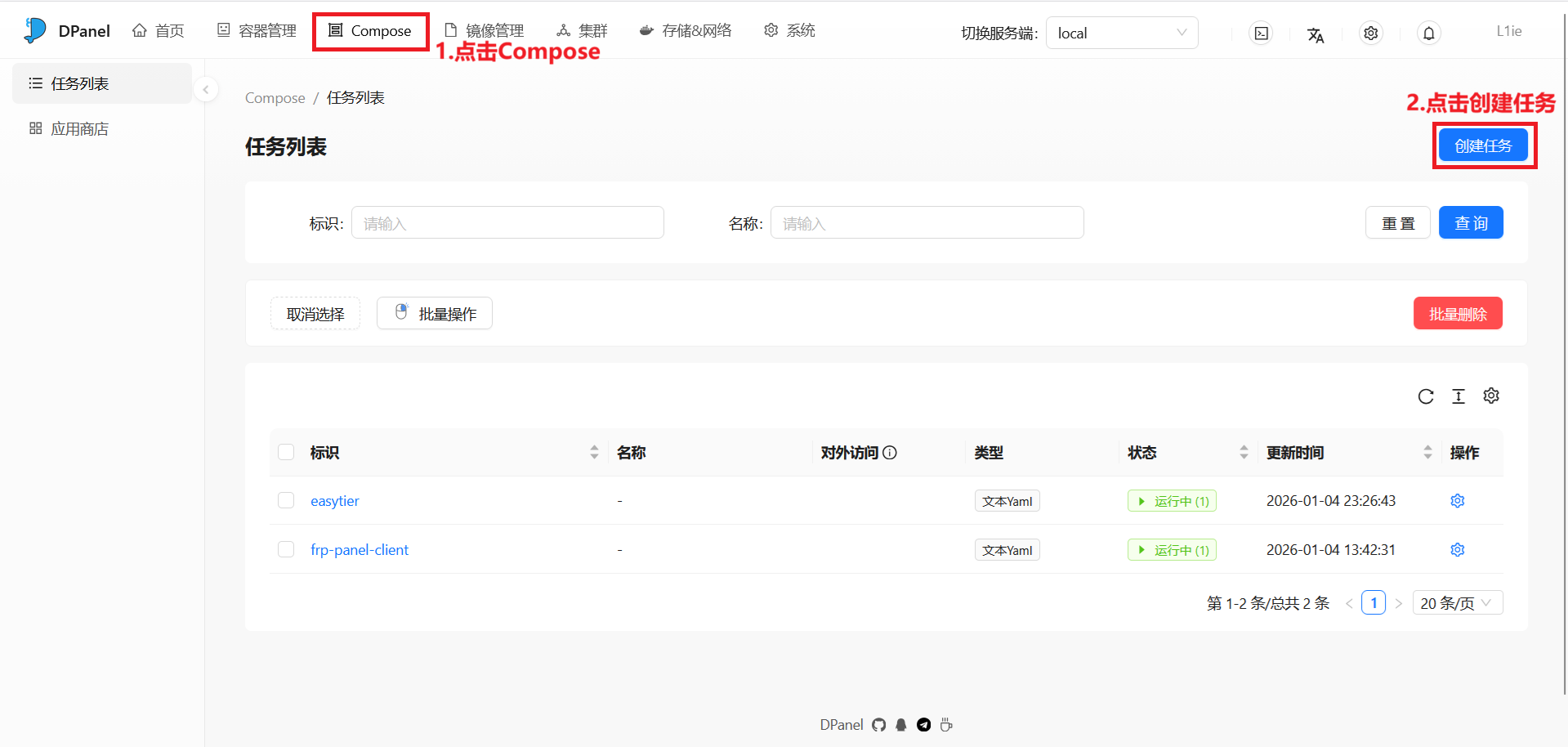The width and height of the screenshot is (1568, 747).
Task: Open the 切换服务端 local dropdown
Action: coord(1122,33)
